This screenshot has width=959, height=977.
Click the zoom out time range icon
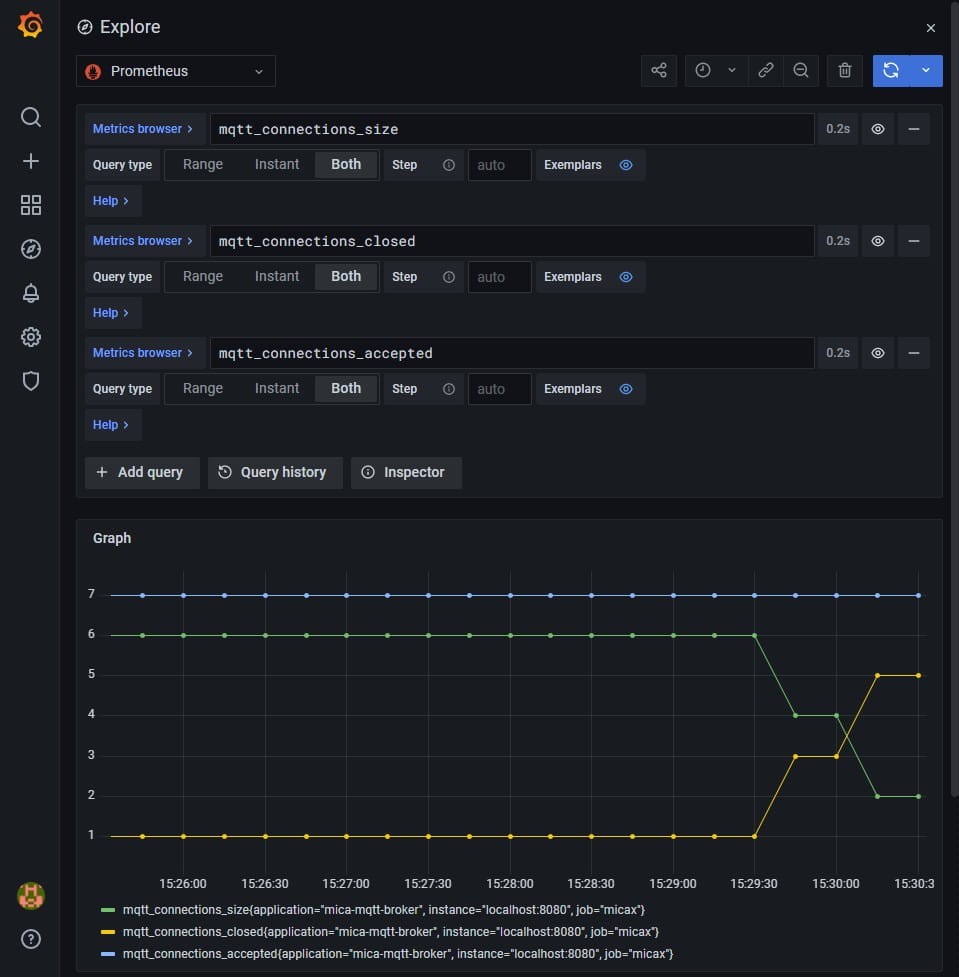tap(800, 71)
